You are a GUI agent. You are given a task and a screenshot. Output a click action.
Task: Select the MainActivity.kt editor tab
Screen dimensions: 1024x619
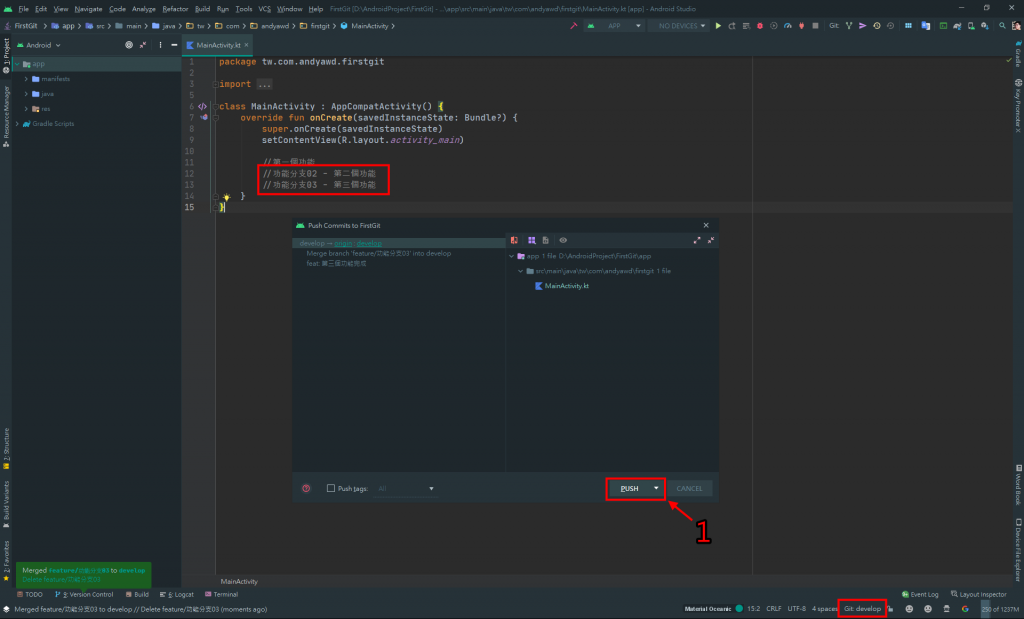pos(217,45)
